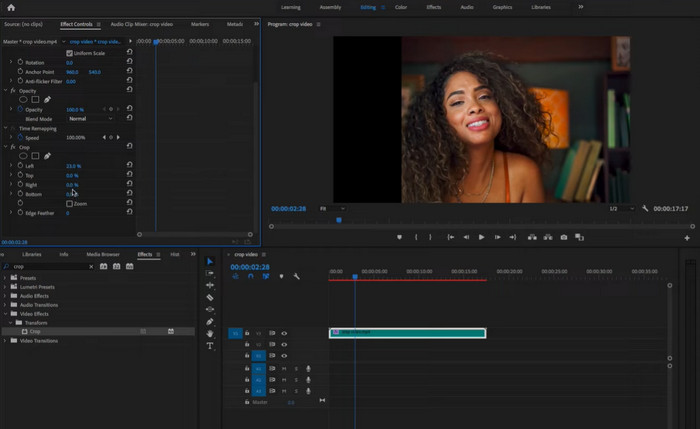Clear the effects search field
The width and height of the screenshot is (700, 429).
[x=91, y=267]
